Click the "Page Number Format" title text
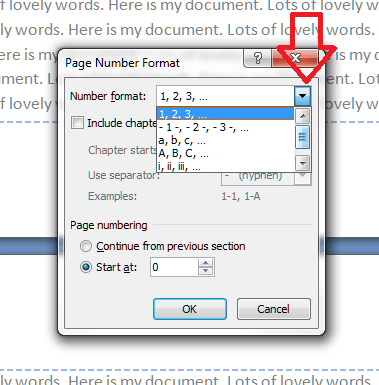This screenshot has width=379, height=385. (x=122, y=63)
